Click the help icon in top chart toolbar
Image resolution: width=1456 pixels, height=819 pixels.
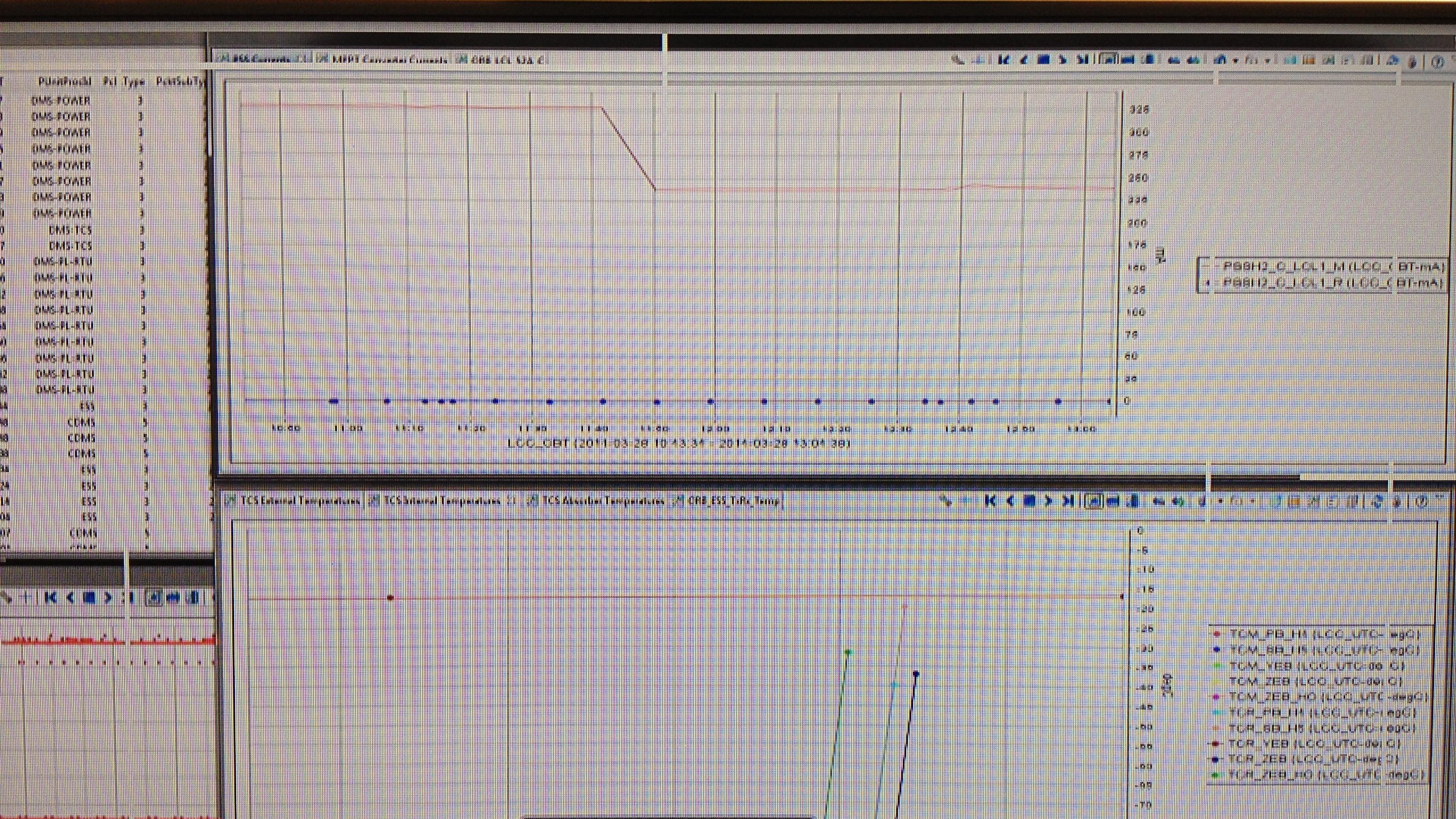point(1437,62)
